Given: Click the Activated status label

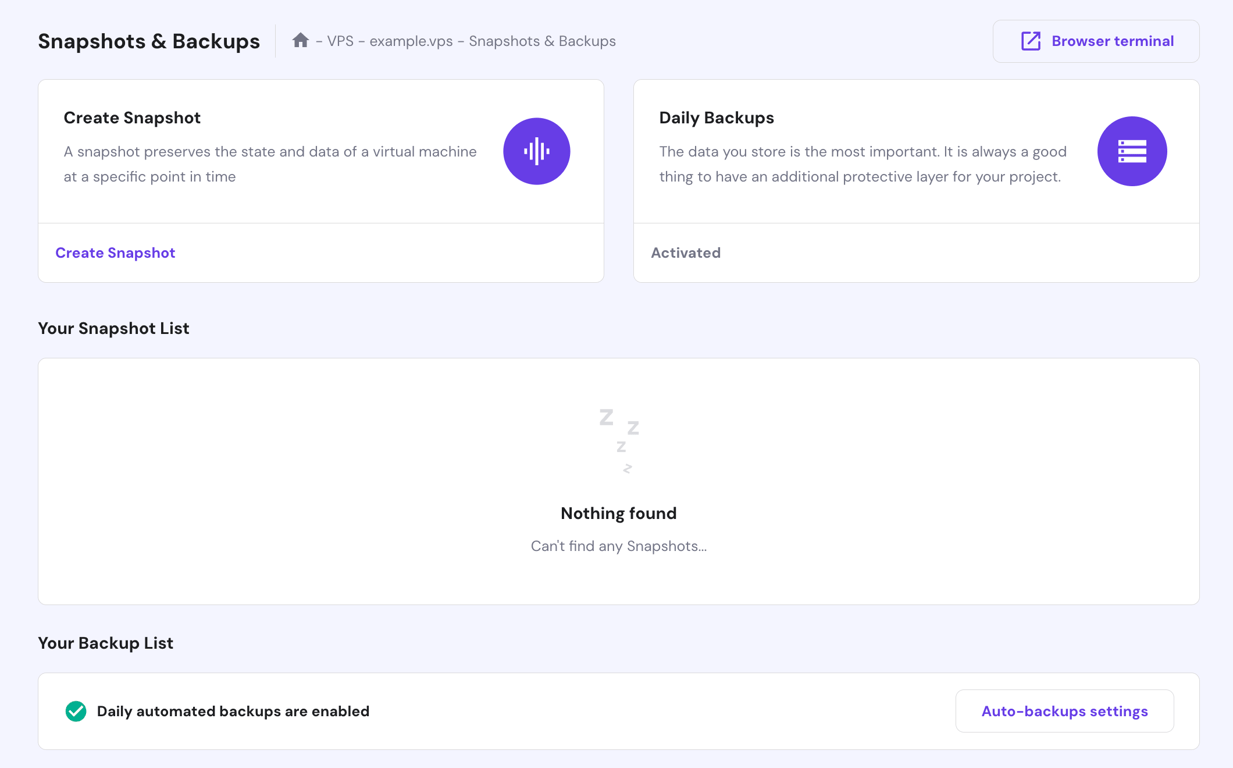Looking at the screenshot, I should [x=686, y=252].
